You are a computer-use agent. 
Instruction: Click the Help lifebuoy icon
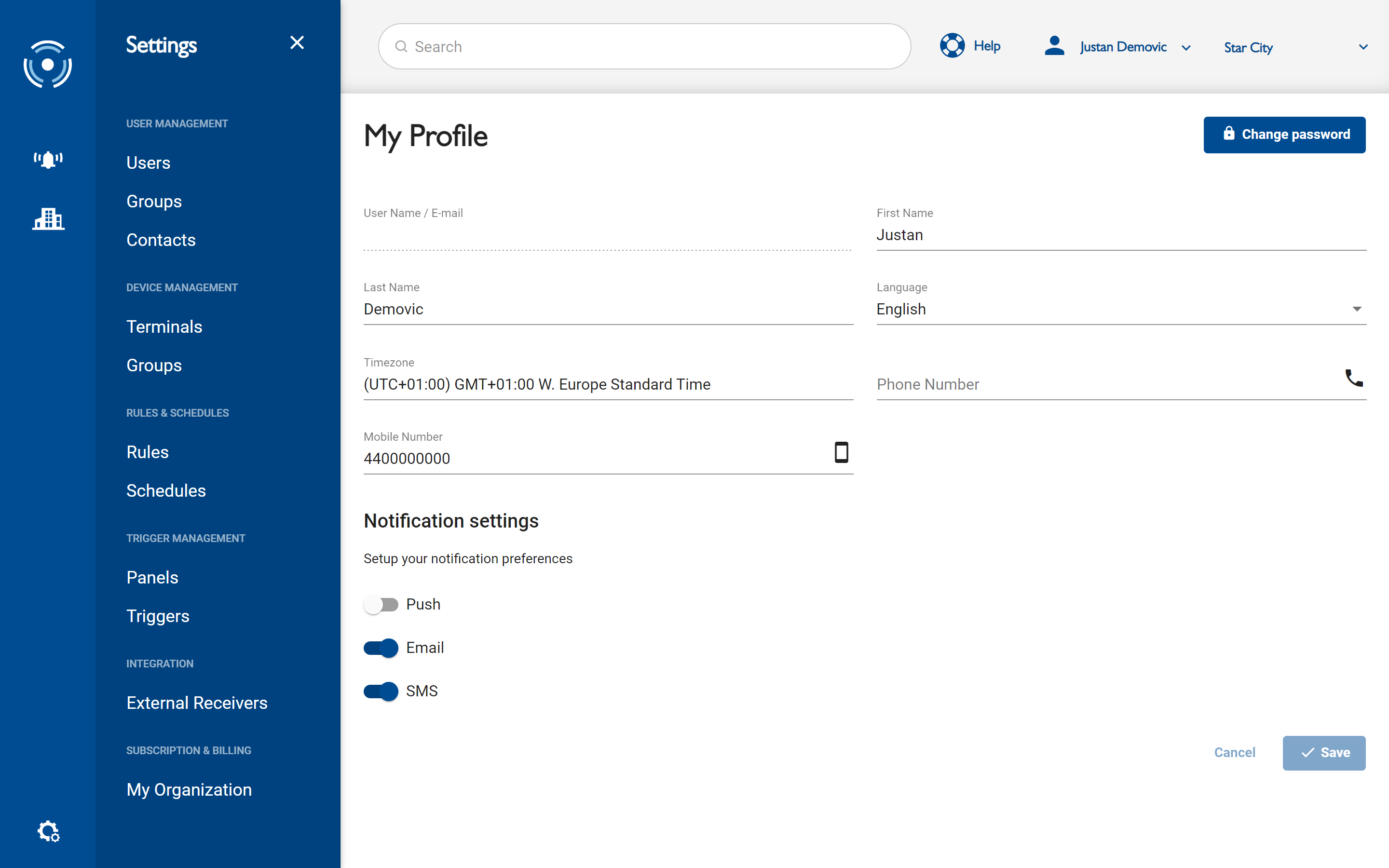(952, 46)
